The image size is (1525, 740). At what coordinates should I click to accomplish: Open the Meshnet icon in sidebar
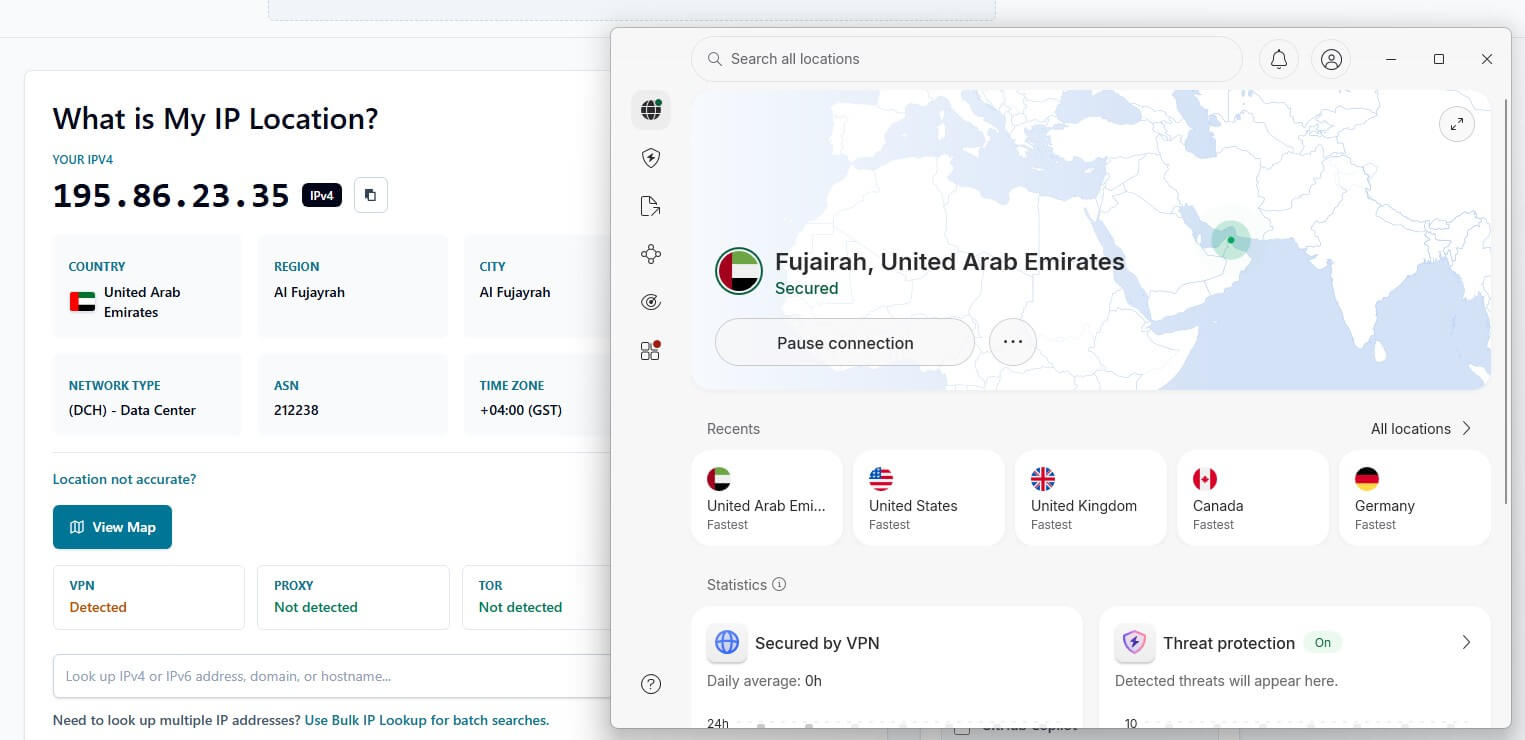click(651, 254)
